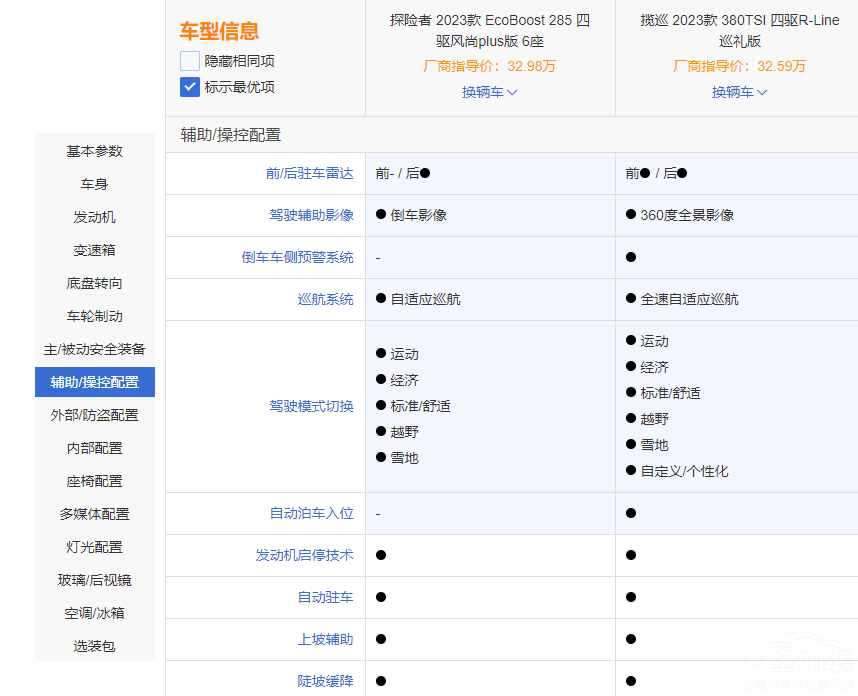Go to 基本参数 section
The height and width of the screenshot is (696, 858).
coord(95,151)
